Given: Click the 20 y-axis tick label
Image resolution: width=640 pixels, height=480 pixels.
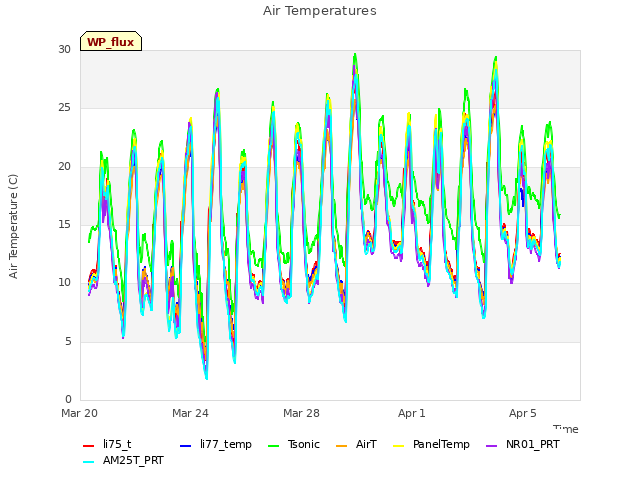Looking at the screenshot, I should pos(64,167).
